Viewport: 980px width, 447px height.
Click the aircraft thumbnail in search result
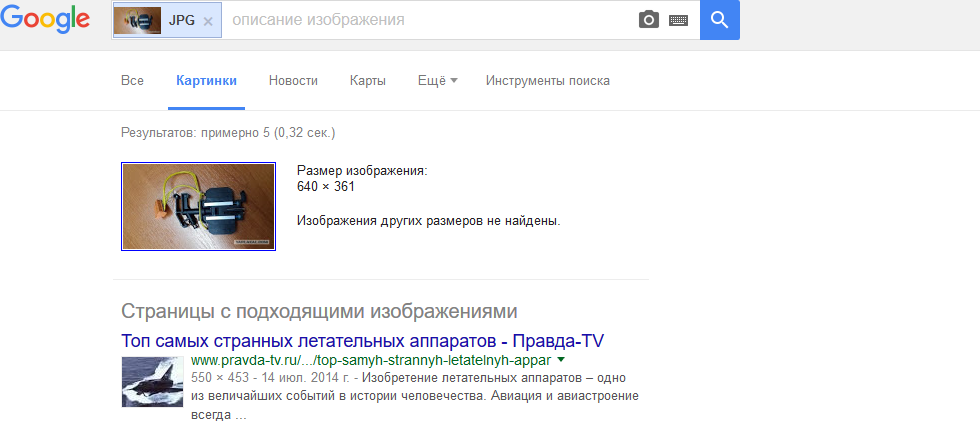click(152, 382)
